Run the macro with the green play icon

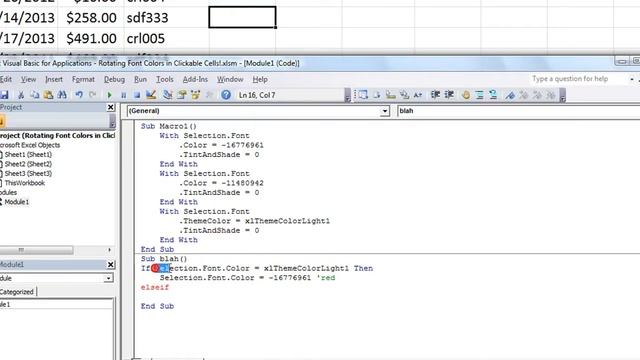click(x=109, y=95)
